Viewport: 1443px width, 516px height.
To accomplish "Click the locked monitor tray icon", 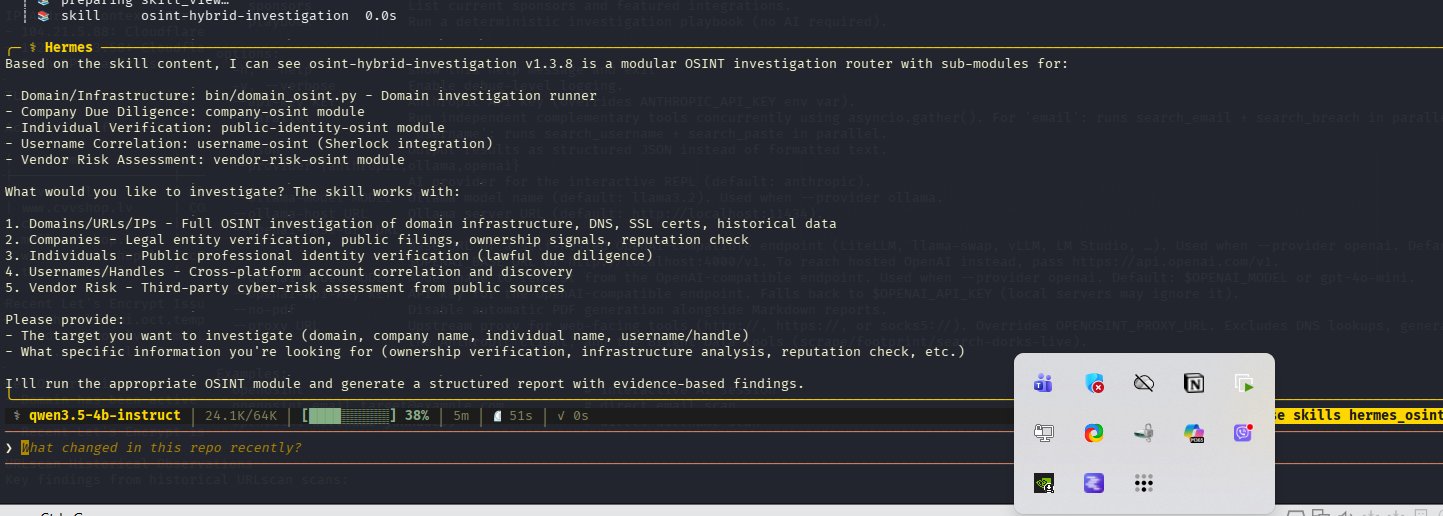I will (x=1043, y=433).
